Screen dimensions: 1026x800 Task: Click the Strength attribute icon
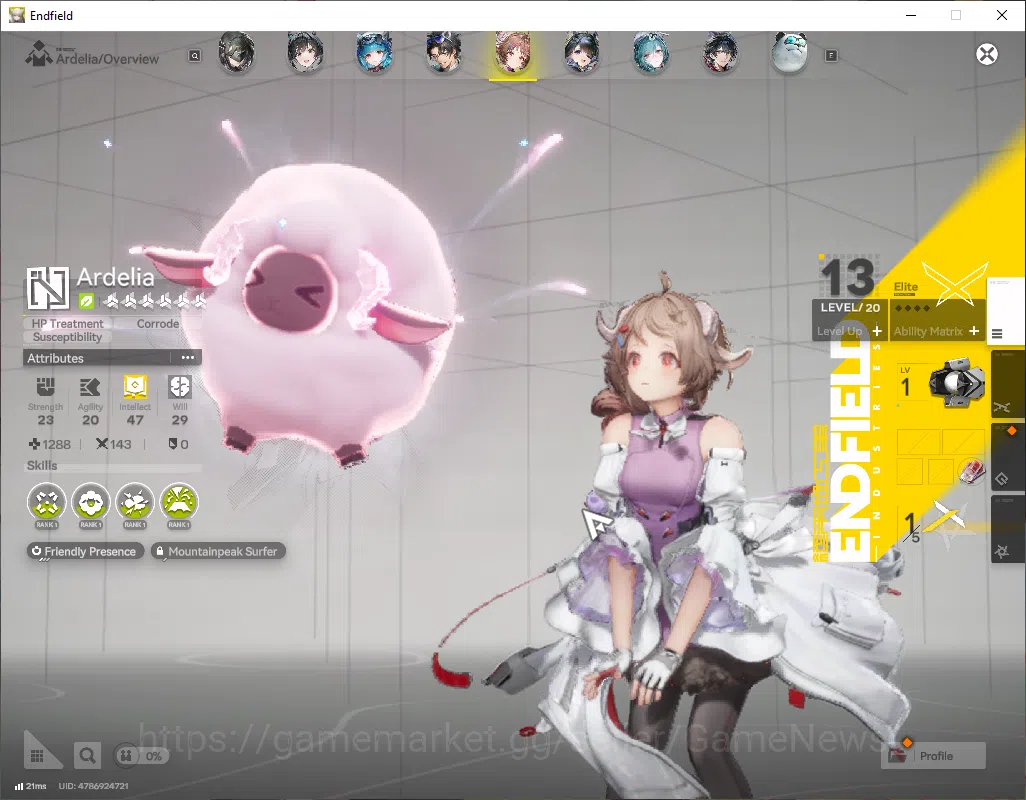click(45, 387)
